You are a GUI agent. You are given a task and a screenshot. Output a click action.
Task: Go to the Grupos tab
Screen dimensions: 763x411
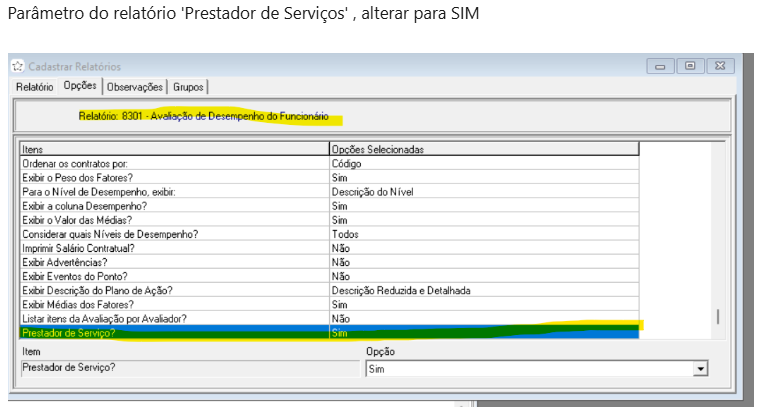tap(188, 87)
